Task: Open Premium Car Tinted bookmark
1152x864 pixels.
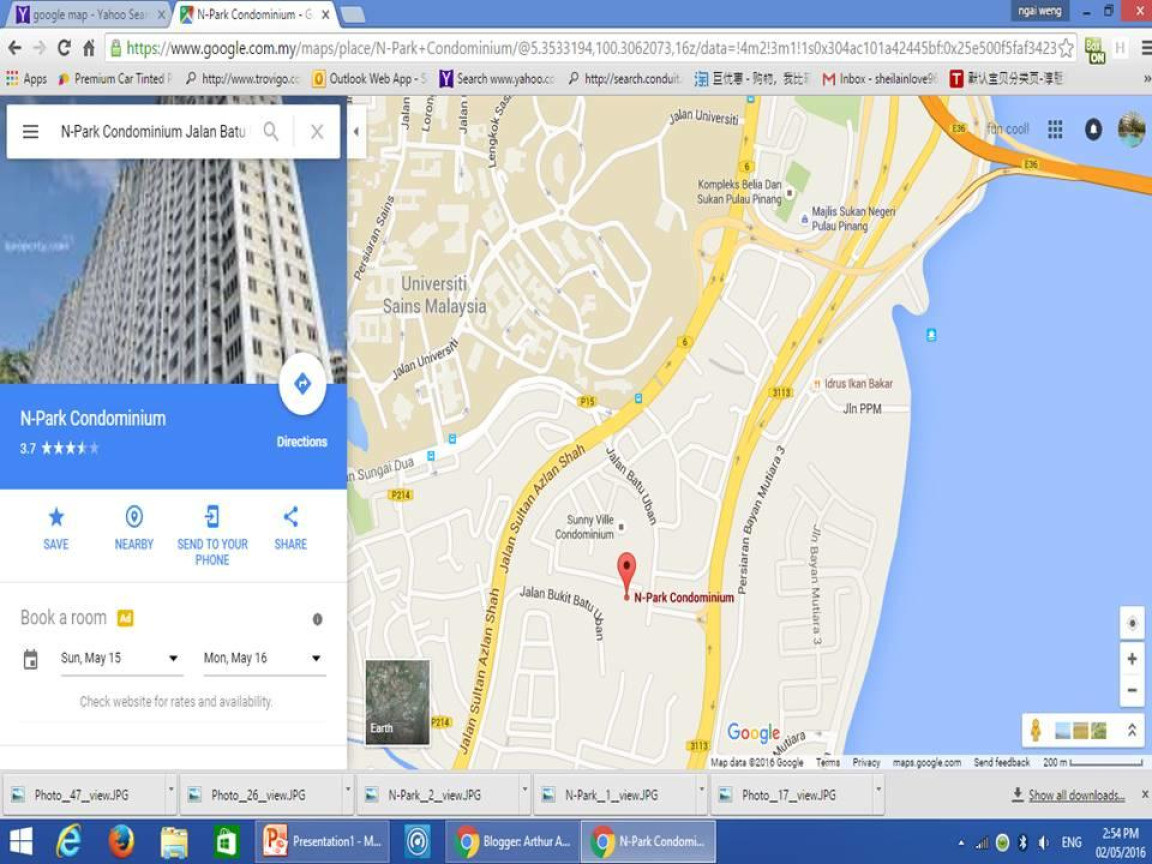Action: 115,79
